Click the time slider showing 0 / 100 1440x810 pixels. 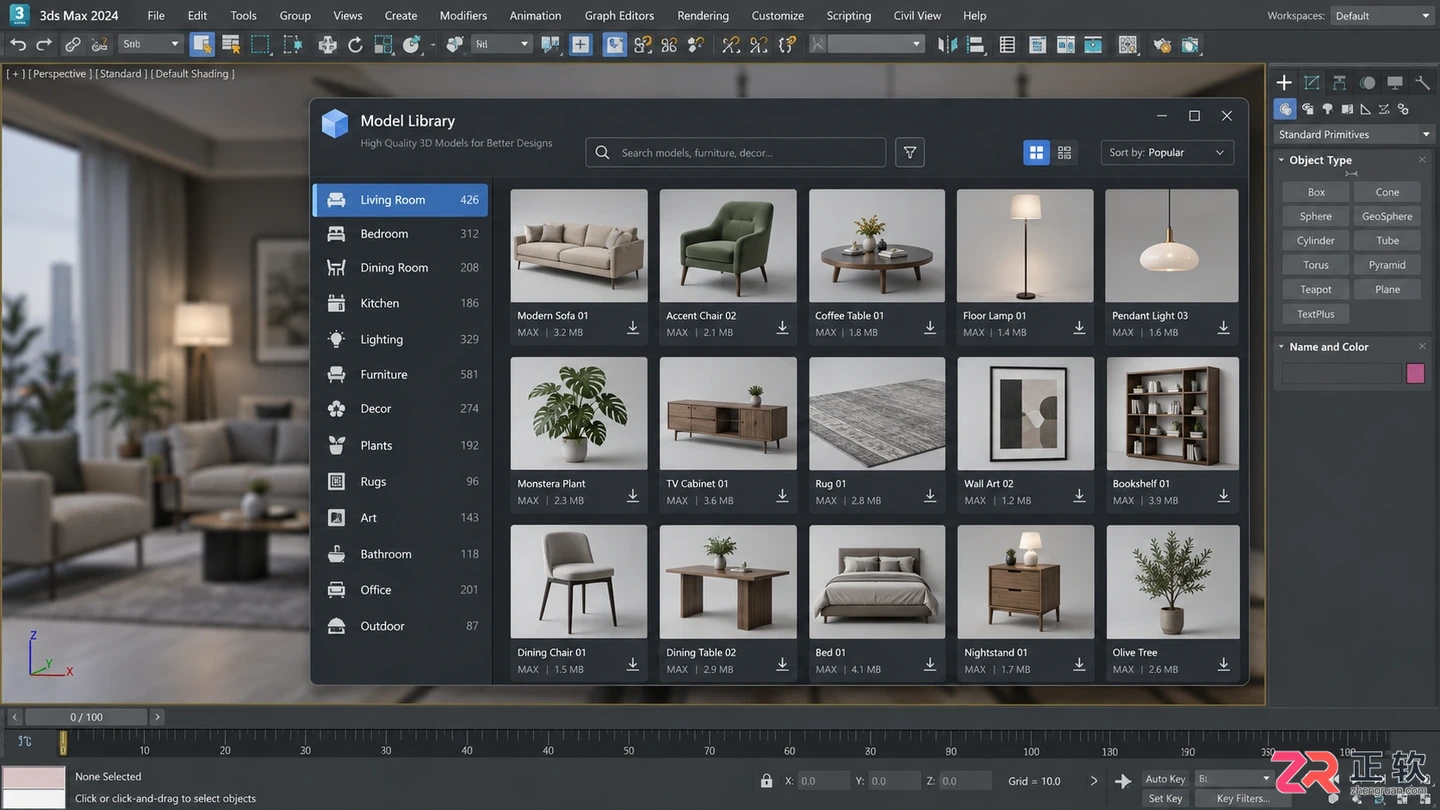point(86,717)
